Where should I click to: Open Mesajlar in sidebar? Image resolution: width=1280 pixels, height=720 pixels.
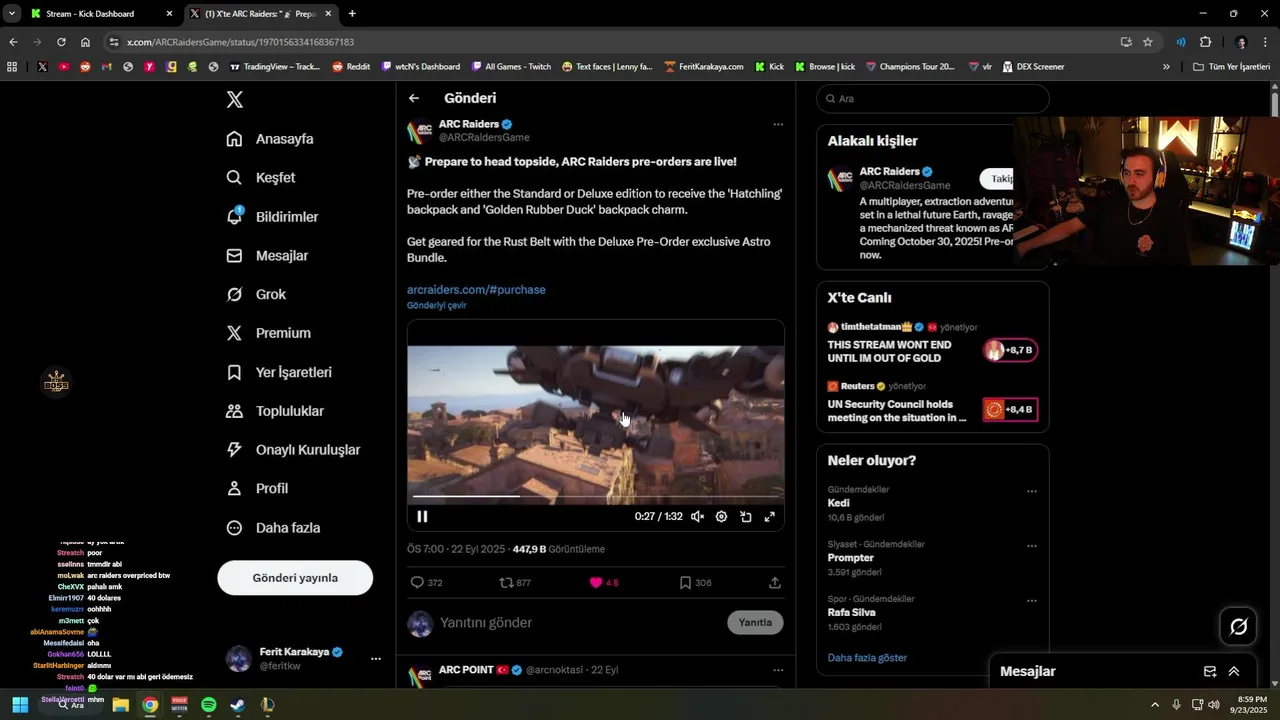[x=267, y=256]
